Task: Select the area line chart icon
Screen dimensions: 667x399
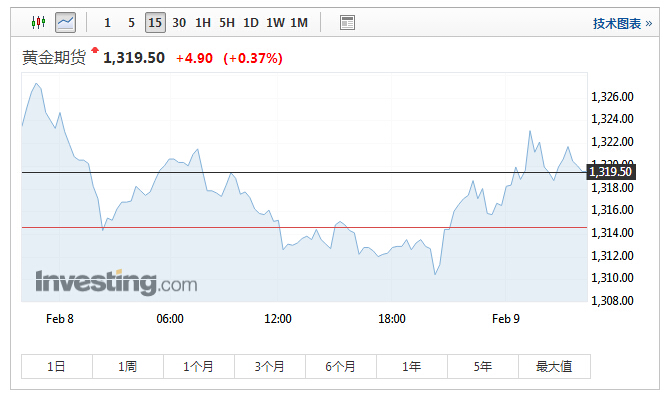Action: pyautogui.click(x=66, y=22)
